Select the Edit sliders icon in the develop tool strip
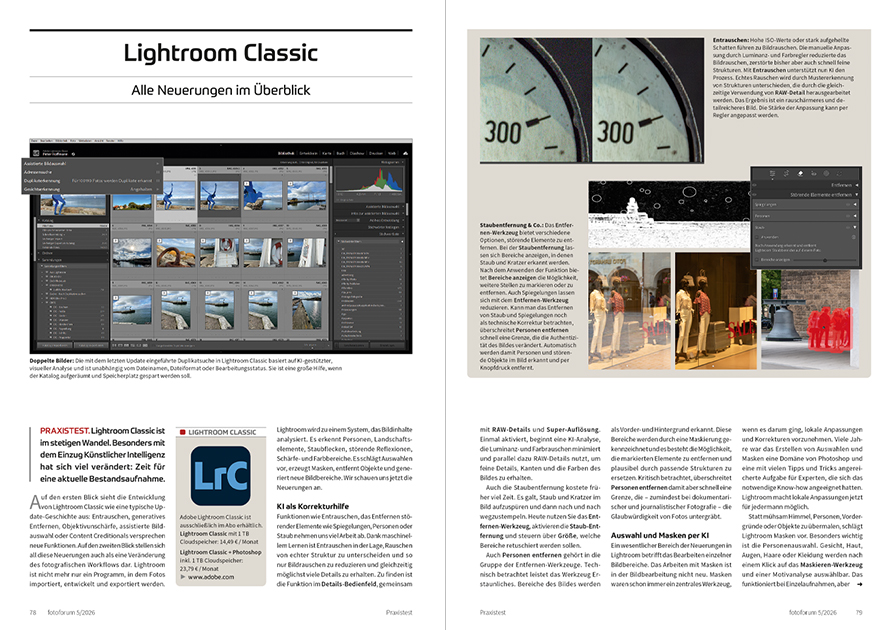The image size is (890, 630). click(773, 173)
